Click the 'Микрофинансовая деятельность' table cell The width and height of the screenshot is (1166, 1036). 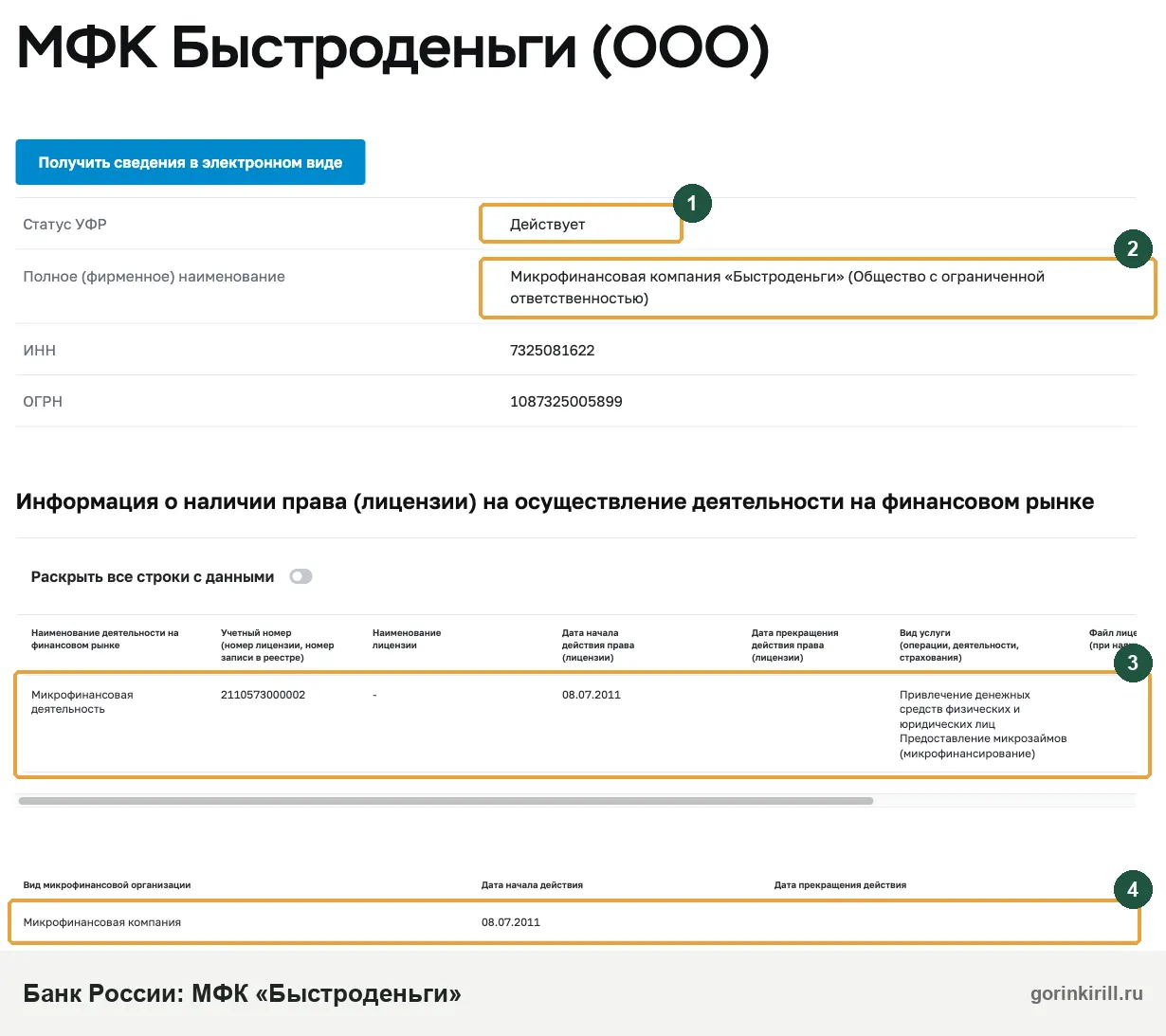click(82, 701)
